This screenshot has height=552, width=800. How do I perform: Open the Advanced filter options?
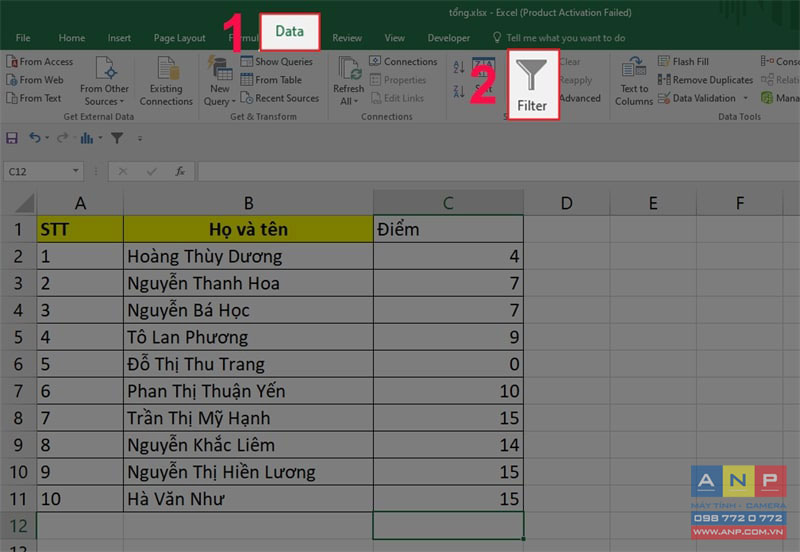(x=580, y=98)
